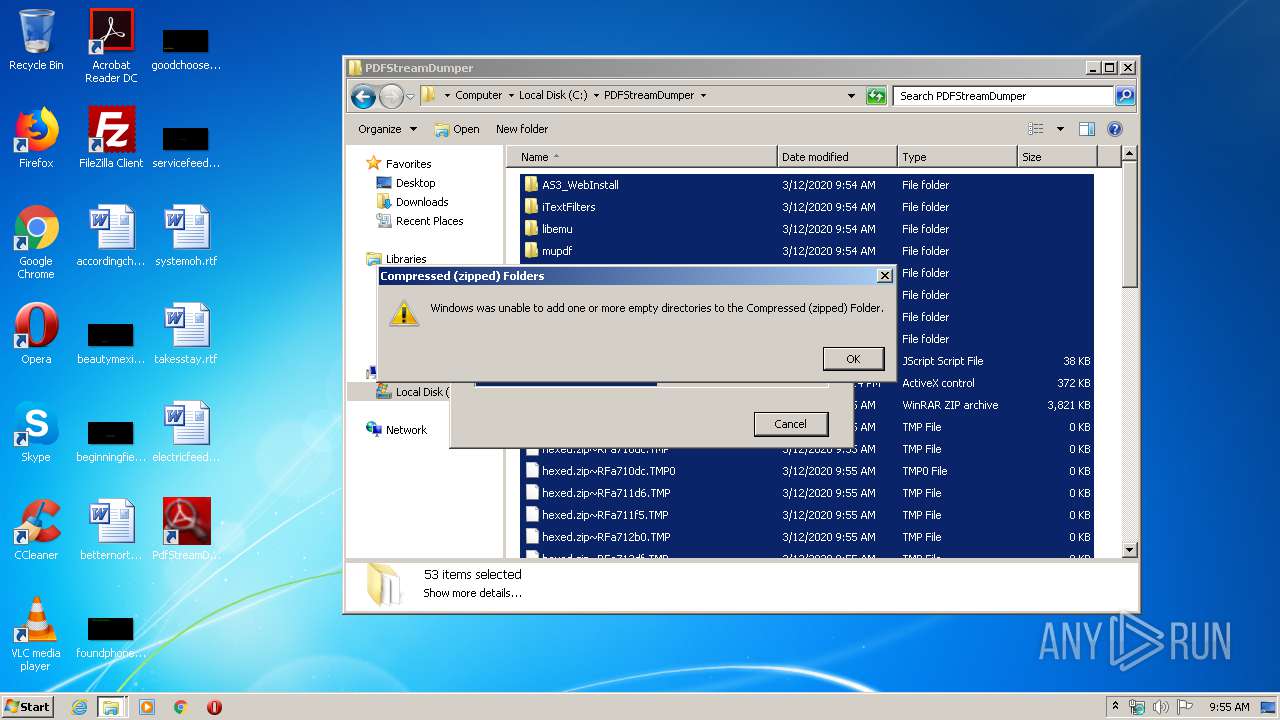Image resolution: width=1280 pixels, height=720 pixels.
Task: Open Recycle Bin desktop icon
Action: point(36,41)
